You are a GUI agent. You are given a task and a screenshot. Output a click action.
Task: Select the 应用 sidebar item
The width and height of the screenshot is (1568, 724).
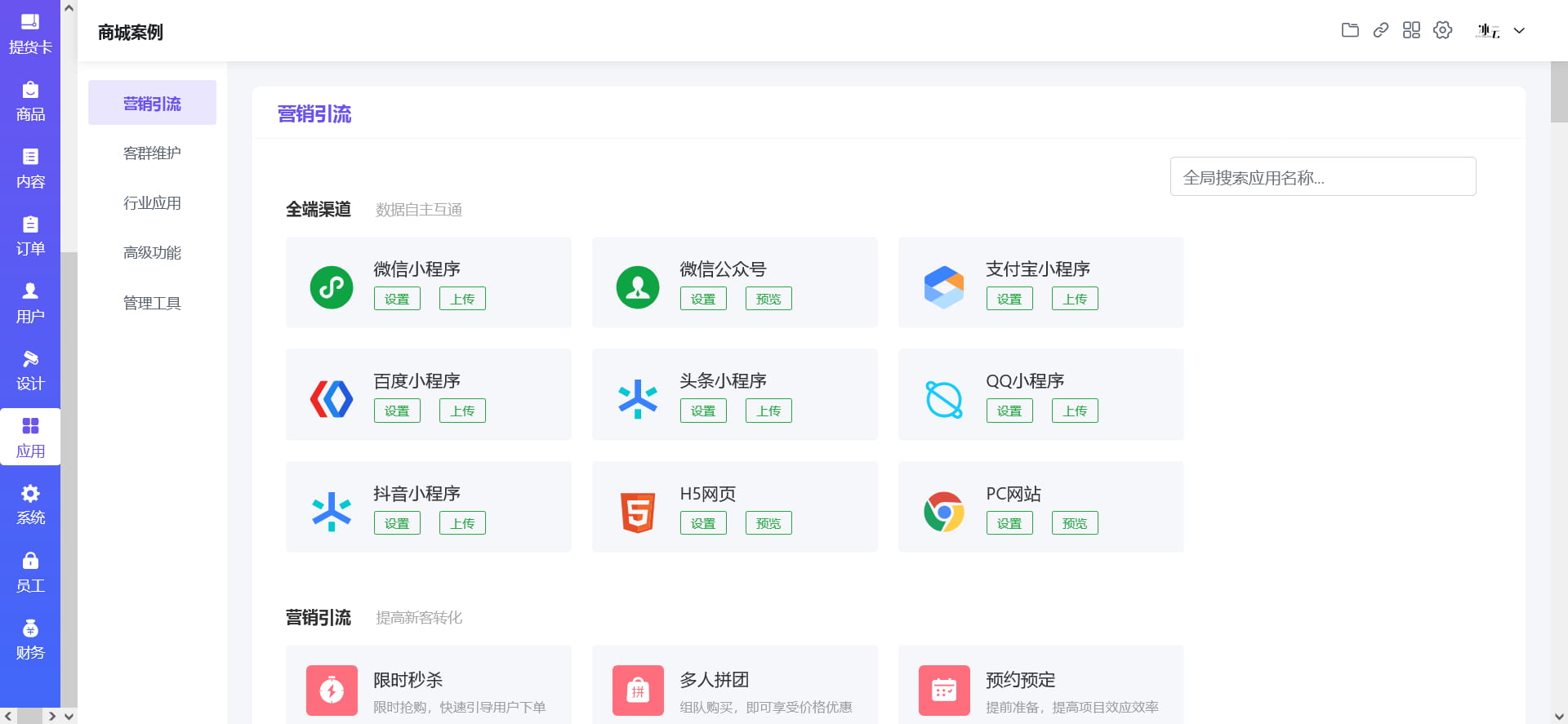[30, 438]
